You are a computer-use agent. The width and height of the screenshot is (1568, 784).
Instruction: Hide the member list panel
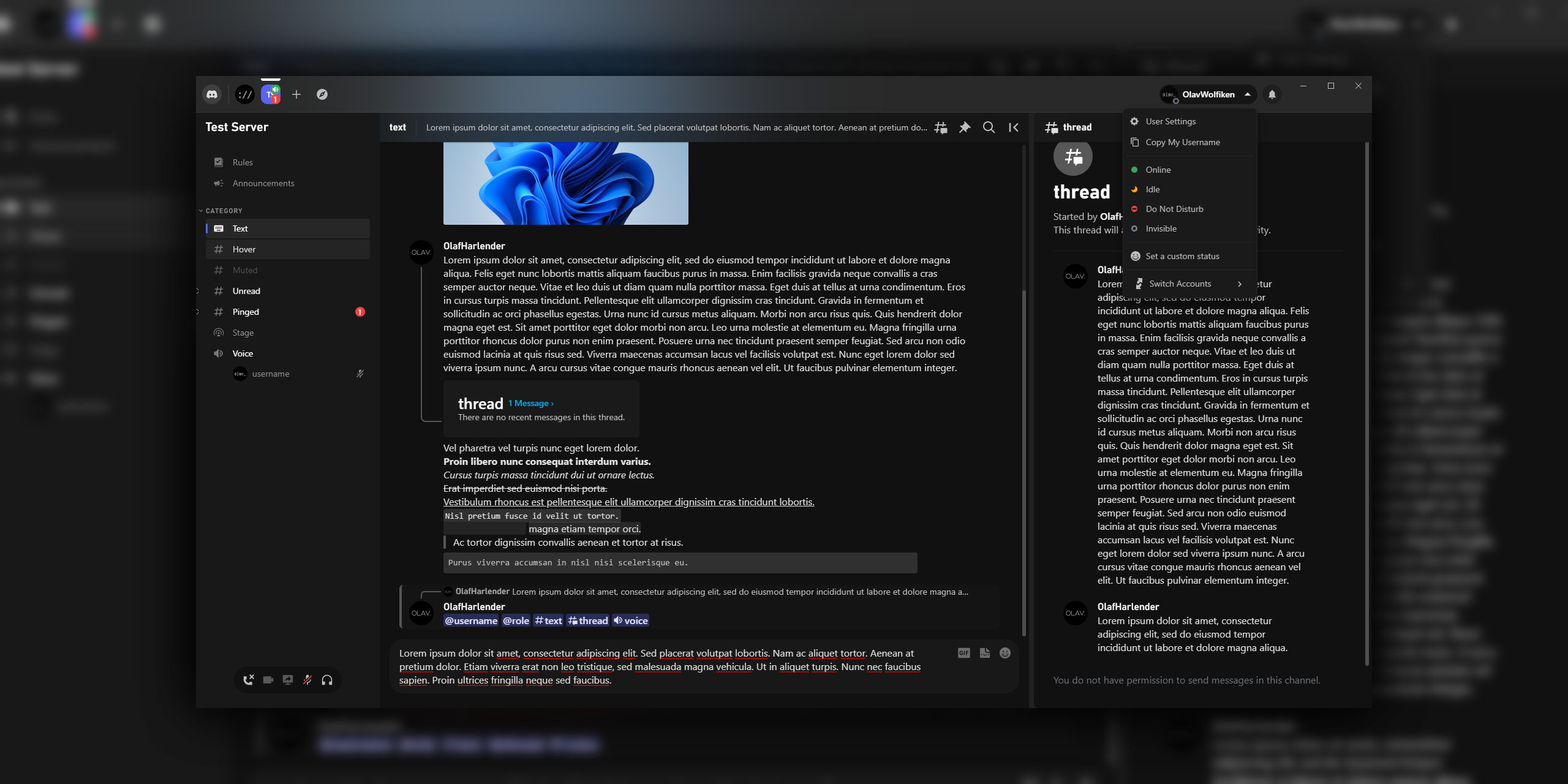(x=1014, y=127)
